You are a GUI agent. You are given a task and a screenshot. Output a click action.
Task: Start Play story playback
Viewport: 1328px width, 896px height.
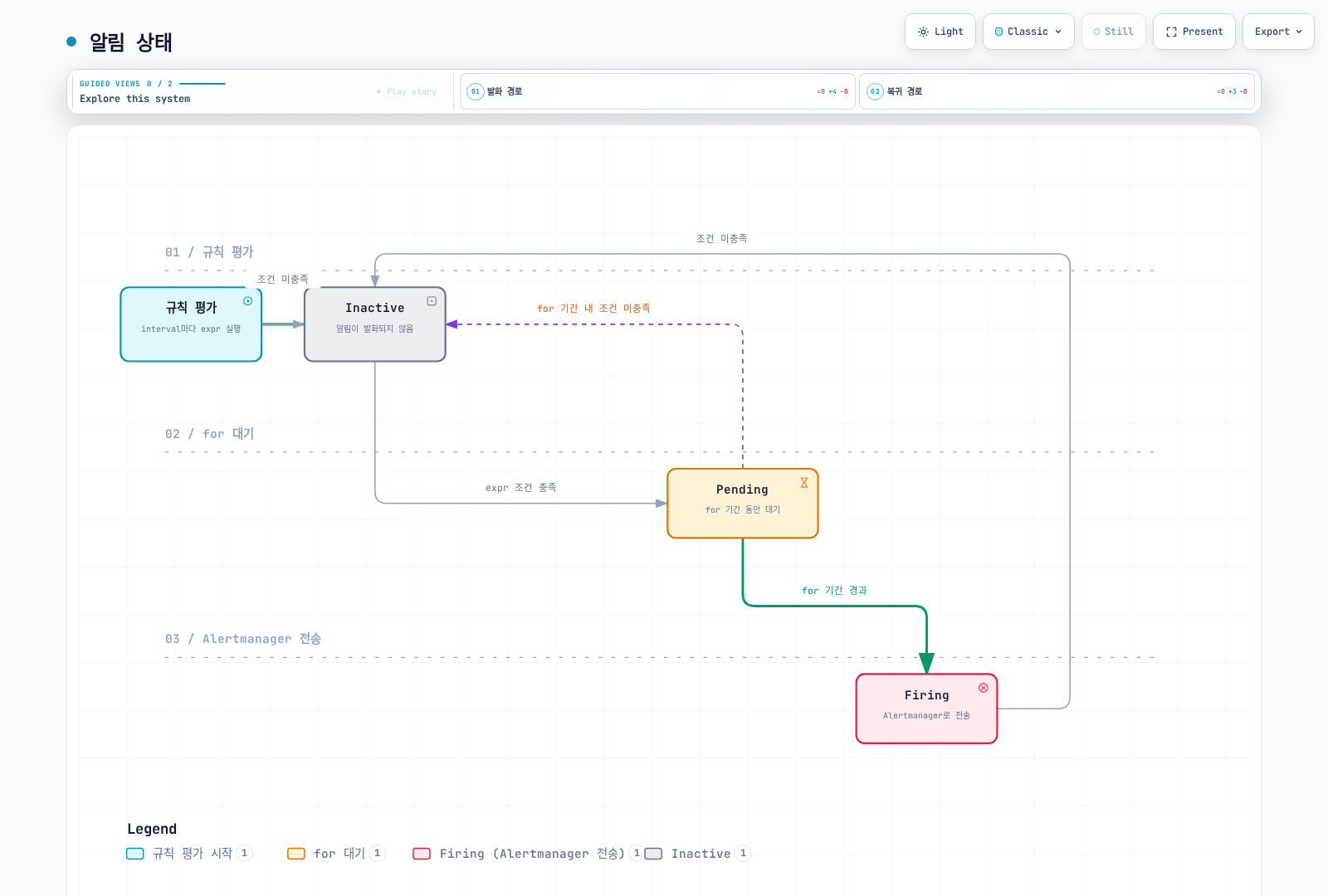407,92
